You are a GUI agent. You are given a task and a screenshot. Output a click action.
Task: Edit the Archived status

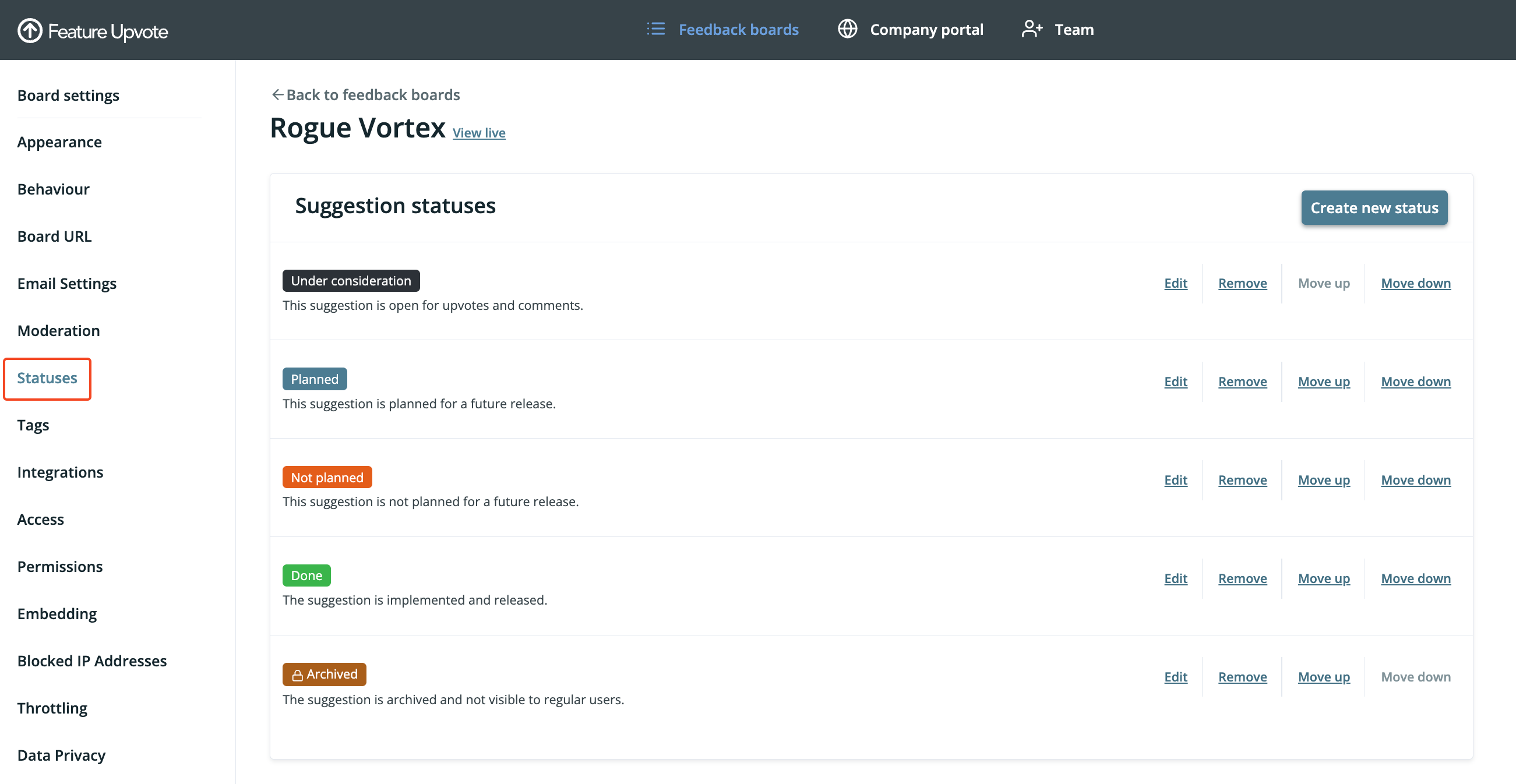pyautogui.click(x=1175, y=676)
